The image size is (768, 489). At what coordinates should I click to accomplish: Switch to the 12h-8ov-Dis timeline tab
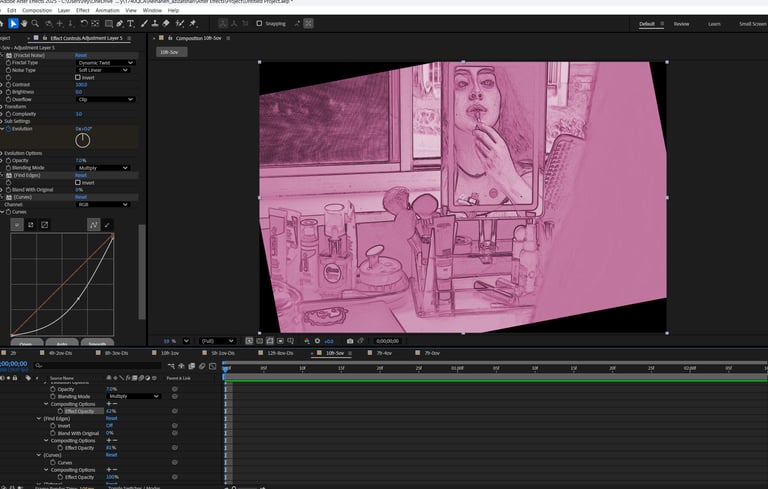280,353
